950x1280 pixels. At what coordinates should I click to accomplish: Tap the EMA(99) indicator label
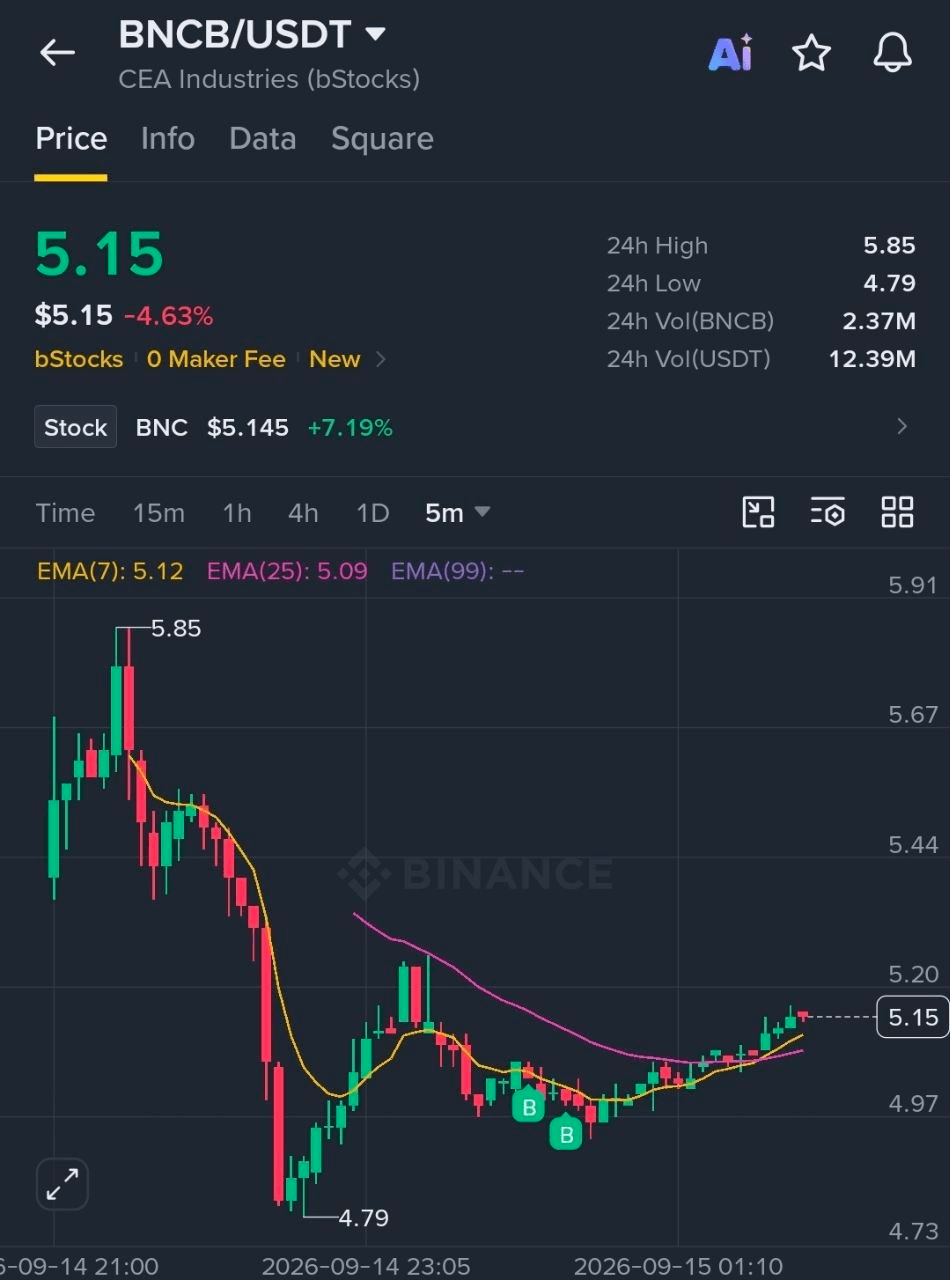[457, 571]
